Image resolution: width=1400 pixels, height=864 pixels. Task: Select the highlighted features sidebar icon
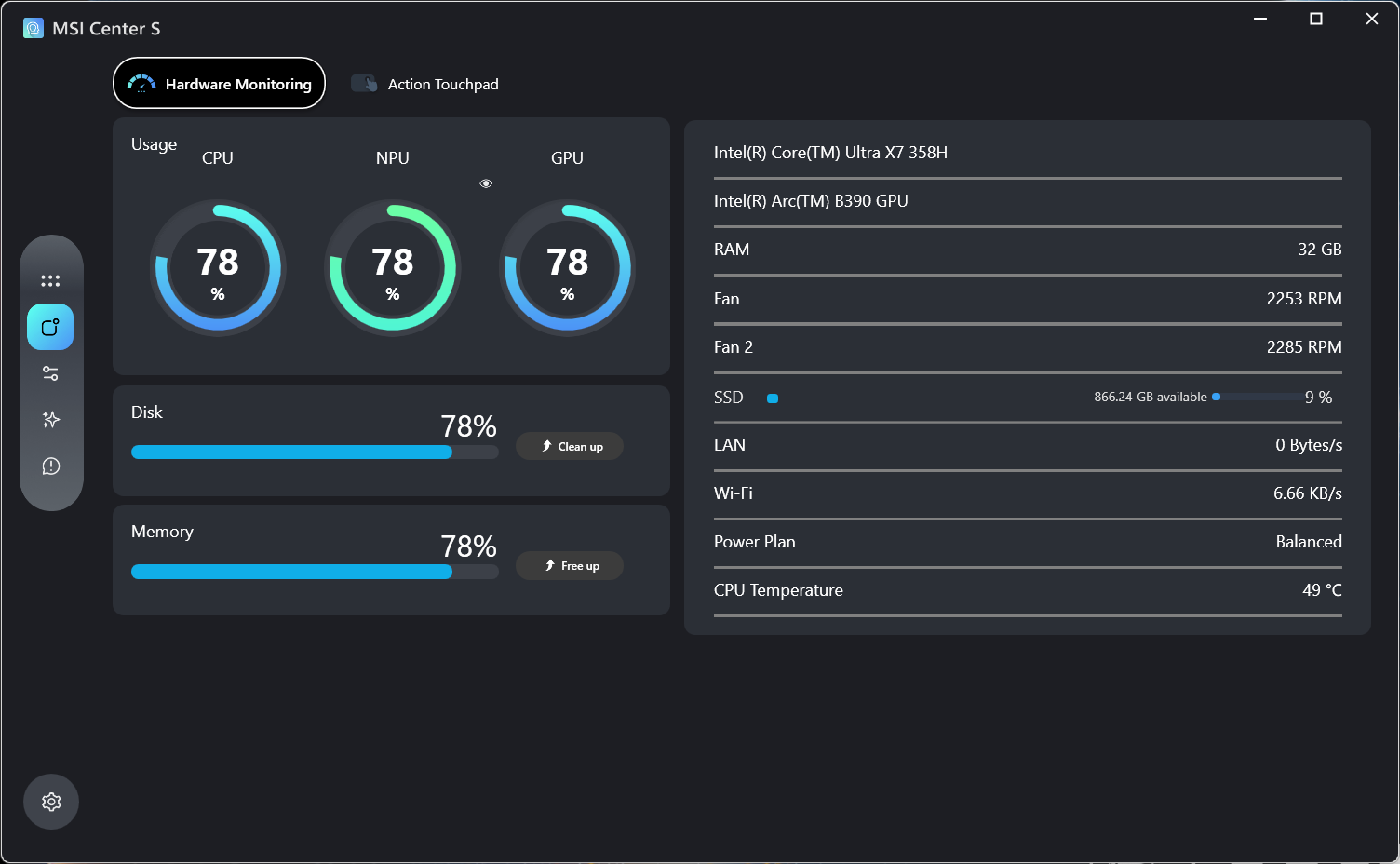(x=50, y=327)
